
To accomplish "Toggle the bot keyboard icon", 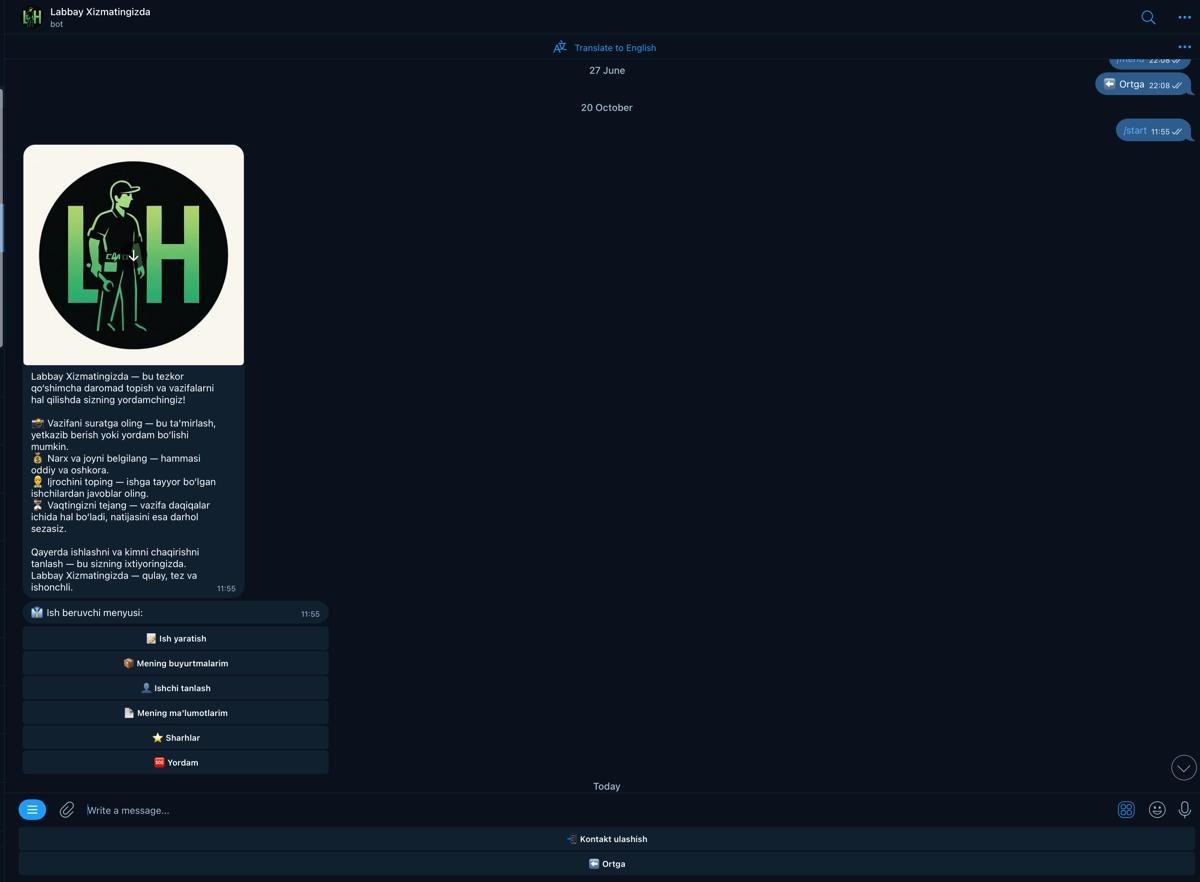I will (x=1126, y=810).
